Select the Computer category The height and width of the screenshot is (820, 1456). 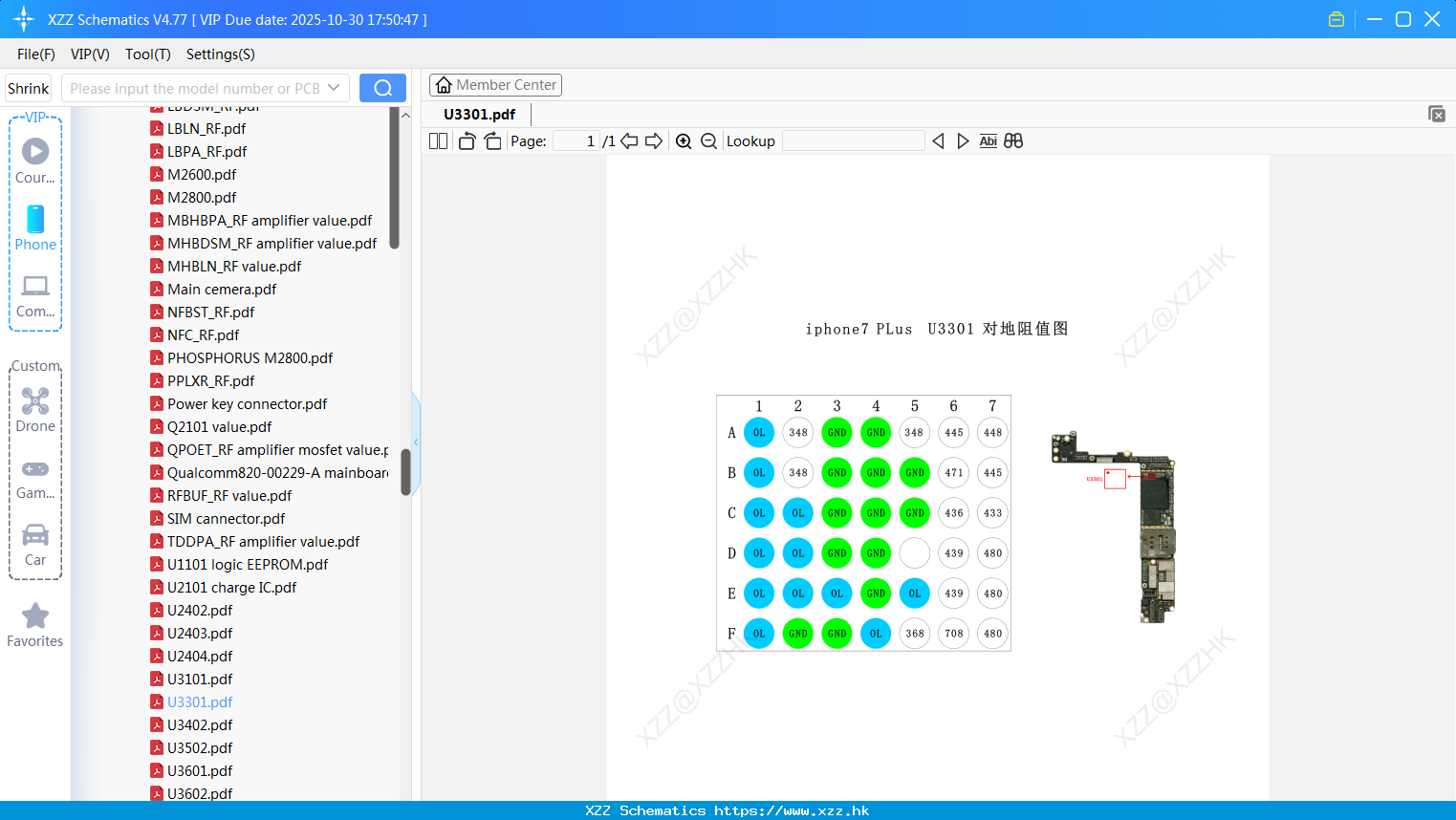(x=35, y=296)
